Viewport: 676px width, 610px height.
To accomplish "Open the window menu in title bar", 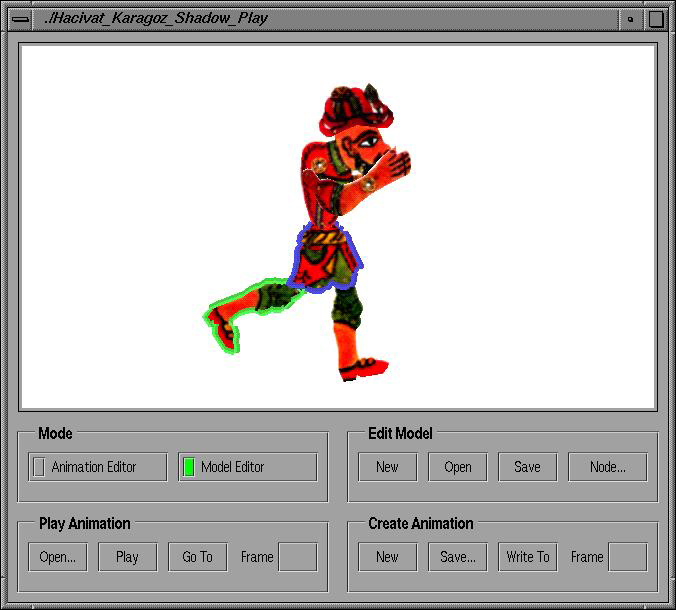I will tap(19, 18).
